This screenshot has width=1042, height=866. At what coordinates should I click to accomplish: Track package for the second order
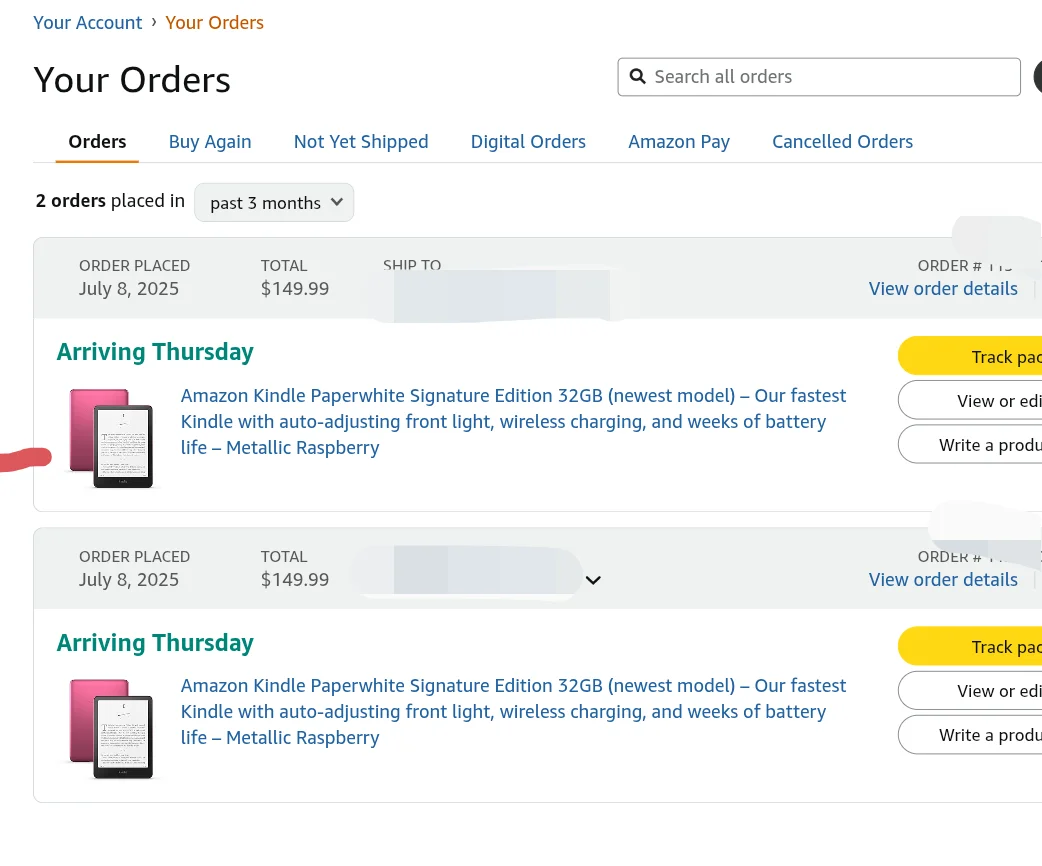[x=970, y=647]
